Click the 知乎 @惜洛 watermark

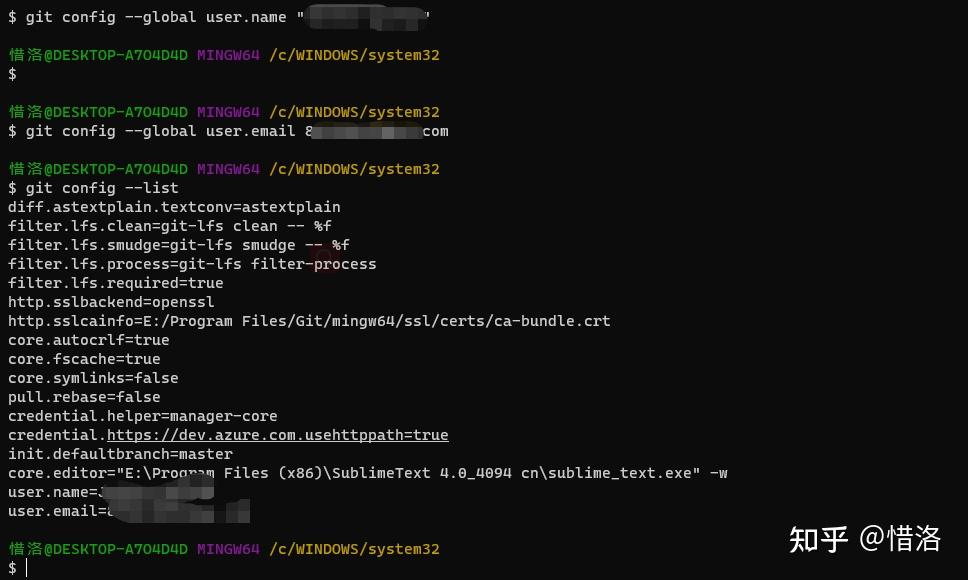[x=865, y=538]
